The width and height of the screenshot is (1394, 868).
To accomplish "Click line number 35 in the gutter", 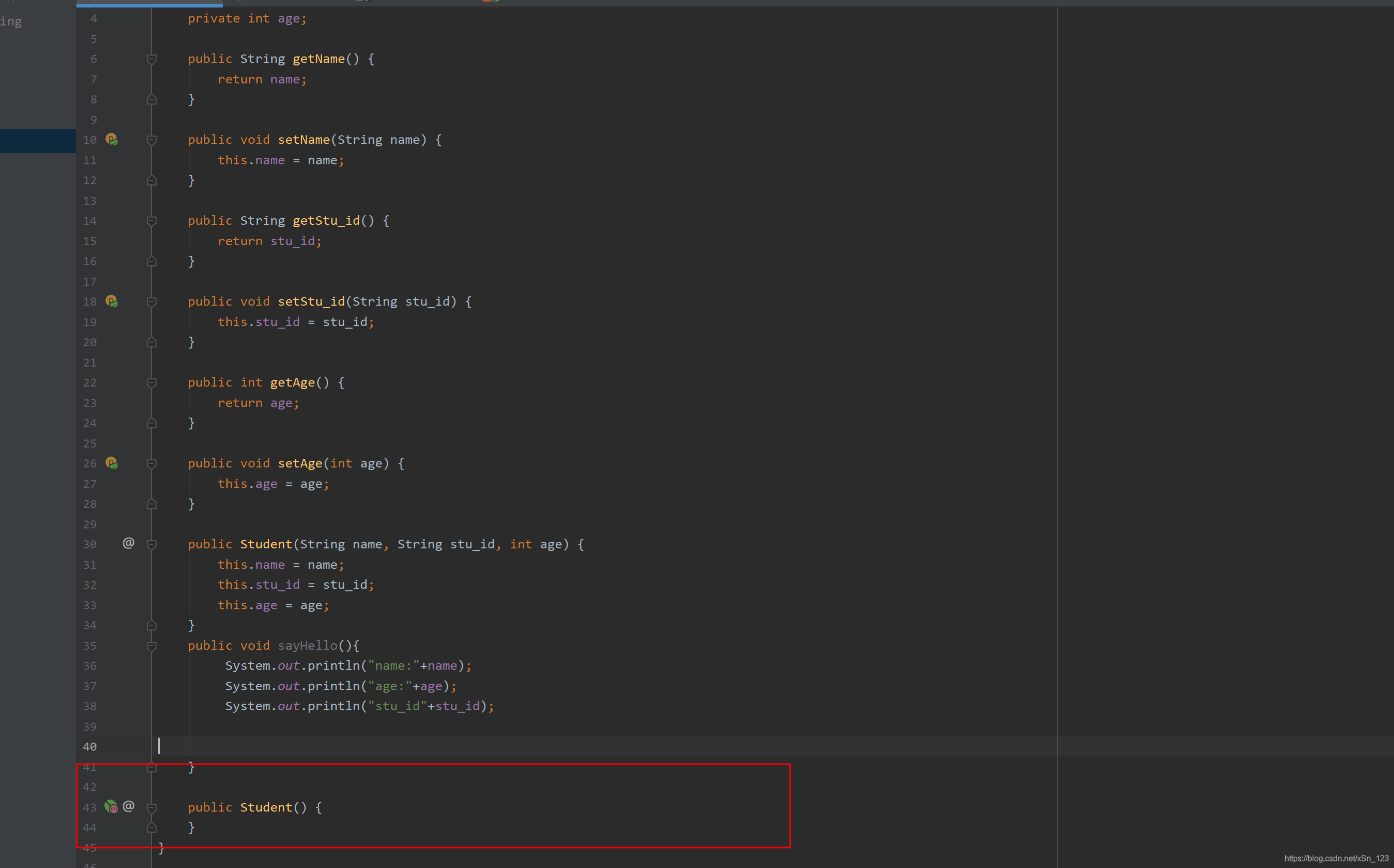I will (89, 646).
